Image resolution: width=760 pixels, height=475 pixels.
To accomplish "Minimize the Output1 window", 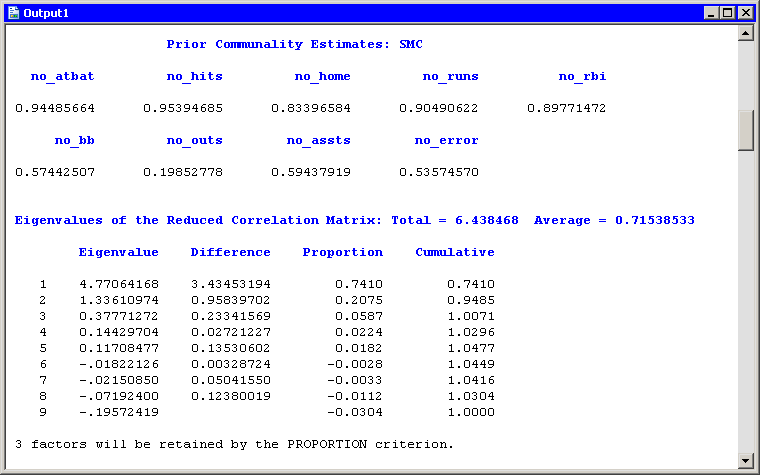I will (x=712, y=13).
